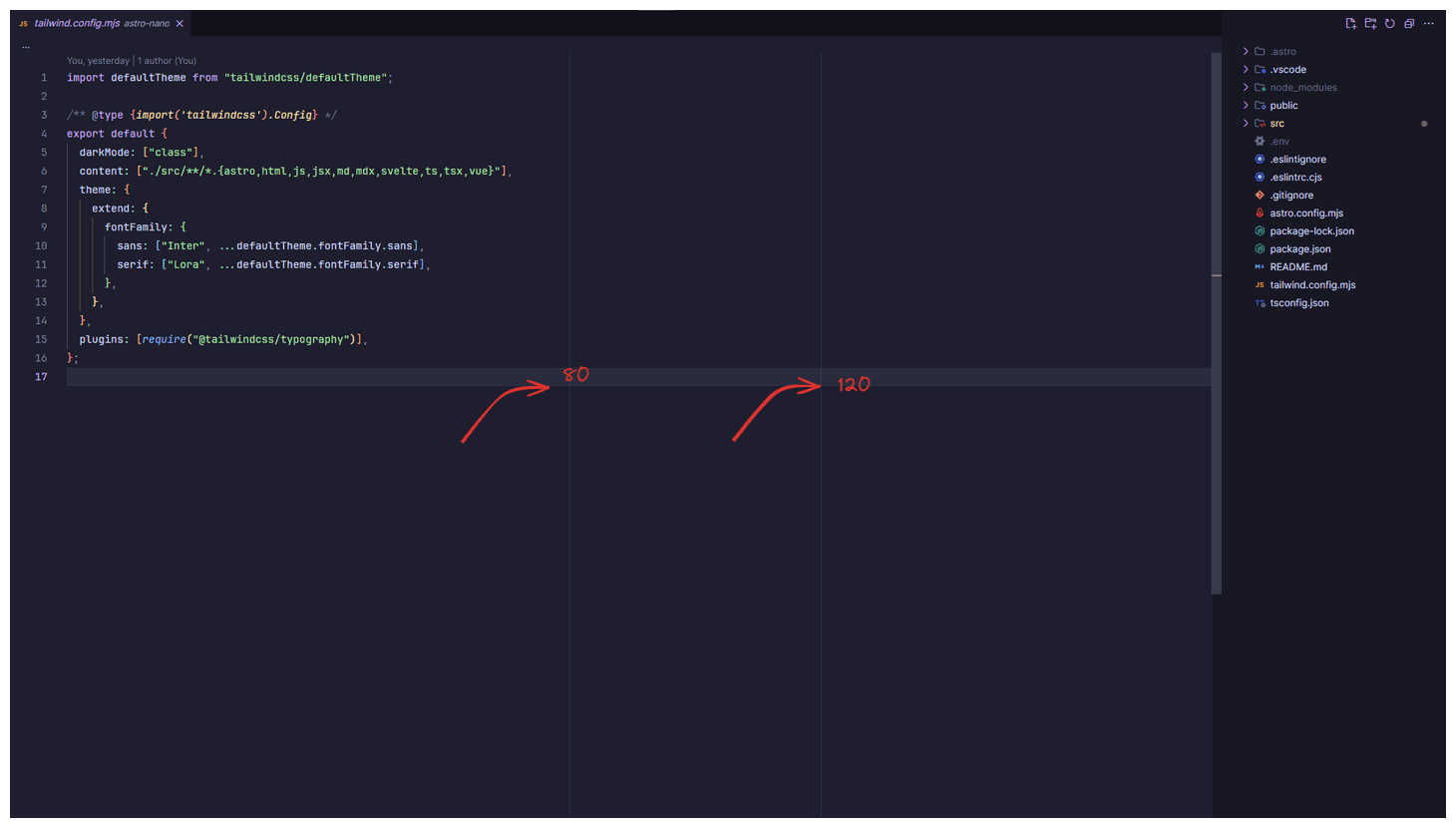Image resolution: width=1456 pixels, height=828 pixels.
Task: Open package.json from the explorer
Action: point(1299,248)
